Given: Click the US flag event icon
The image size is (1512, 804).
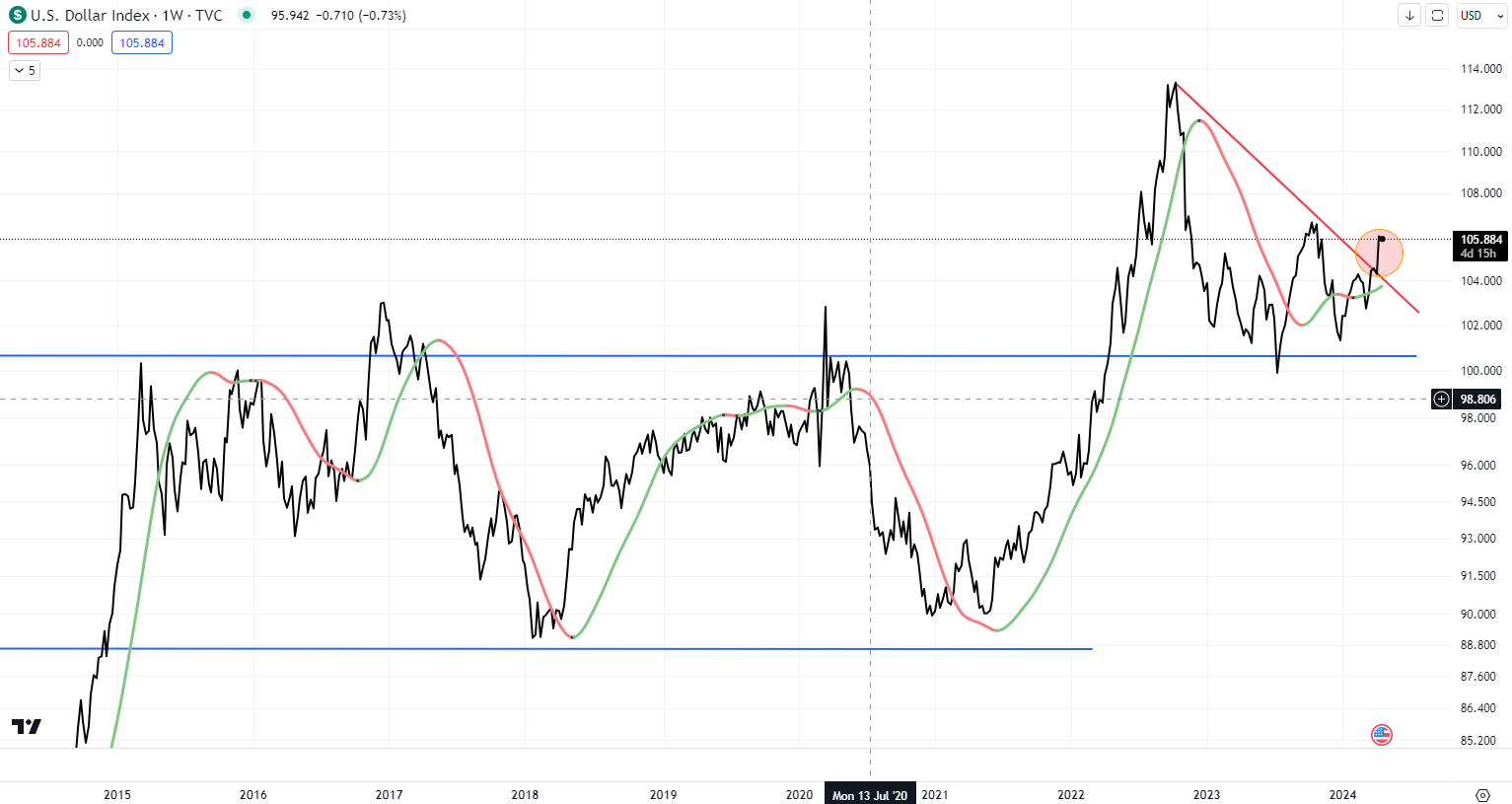Looking at the screenshot, I should click(x=1382, y=735).
